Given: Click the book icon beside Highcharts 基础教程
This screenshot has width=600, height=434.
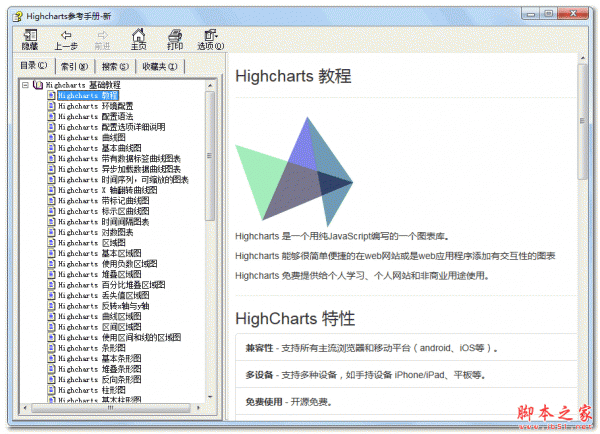Looking at the screenshot, I should tap(38, 85).
